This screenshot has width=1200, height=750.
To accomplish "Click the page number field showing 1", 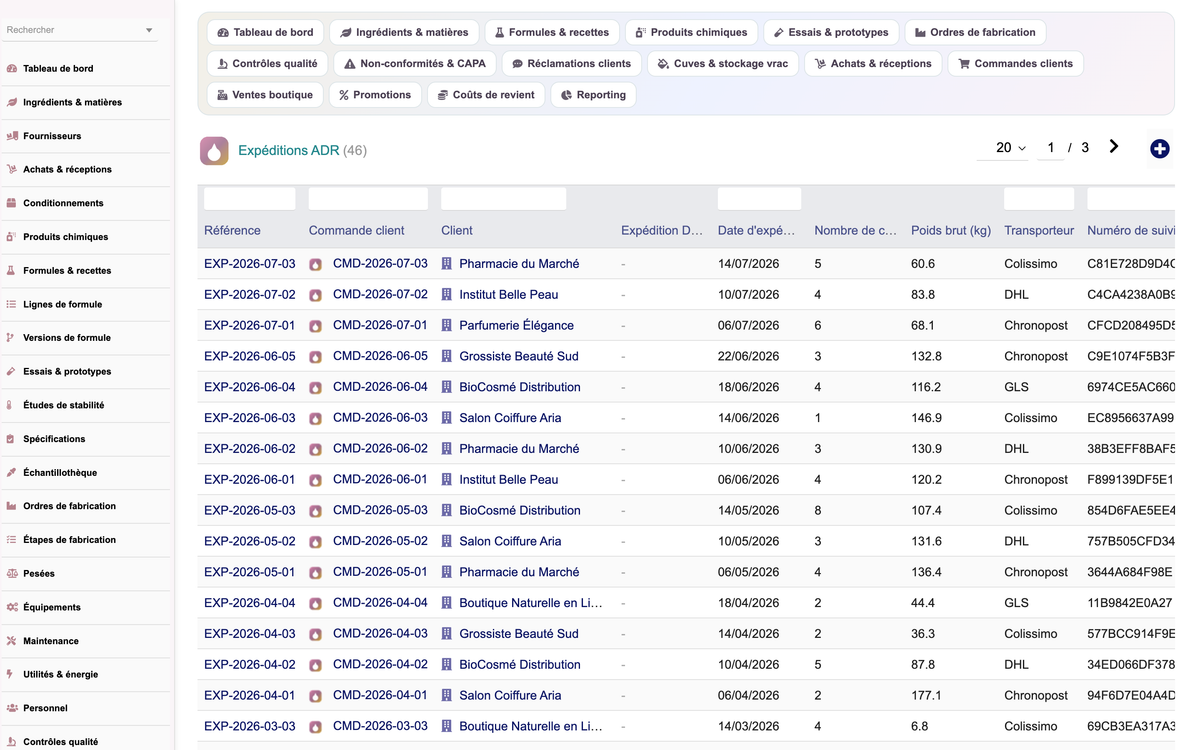I will (x=1050, y=148).
